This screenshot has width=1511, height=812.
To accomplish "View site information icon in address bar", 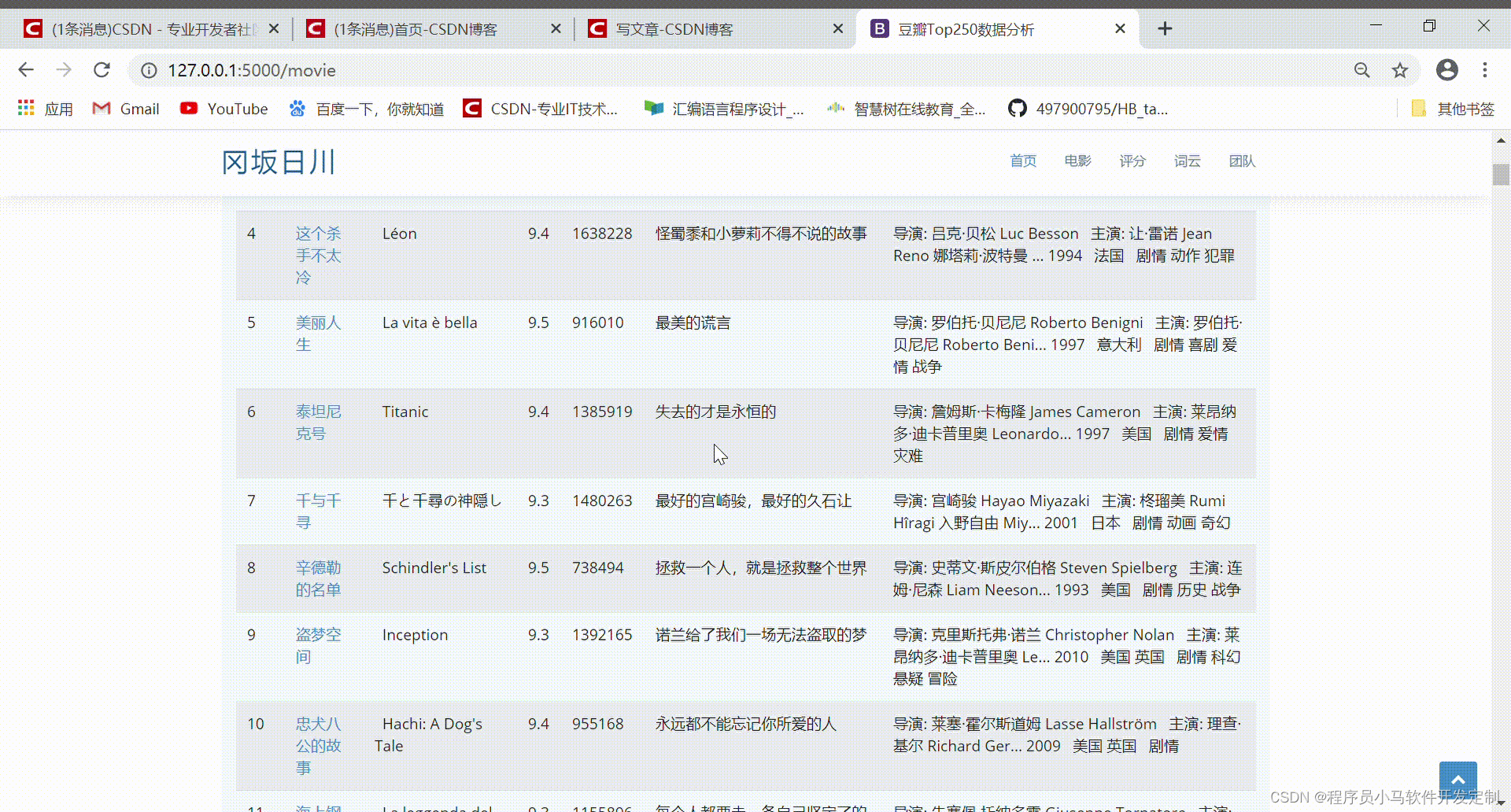I will pos(149,70).
